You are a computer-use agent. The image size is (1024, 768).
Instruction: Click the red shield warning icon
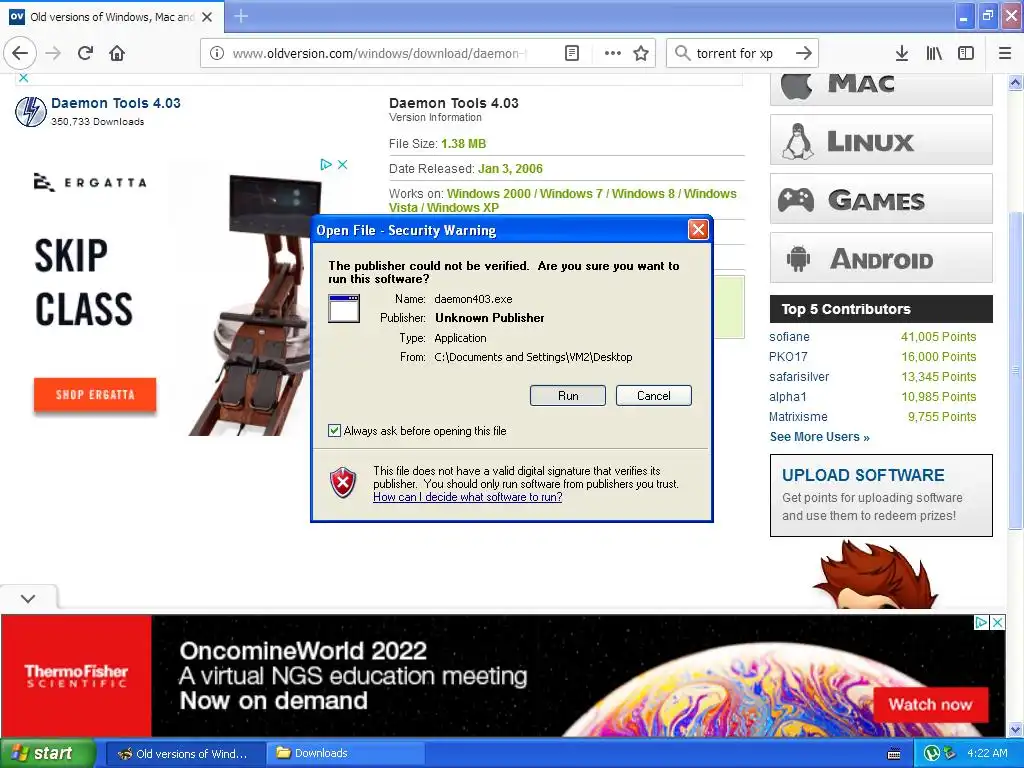tap(343, 483)
